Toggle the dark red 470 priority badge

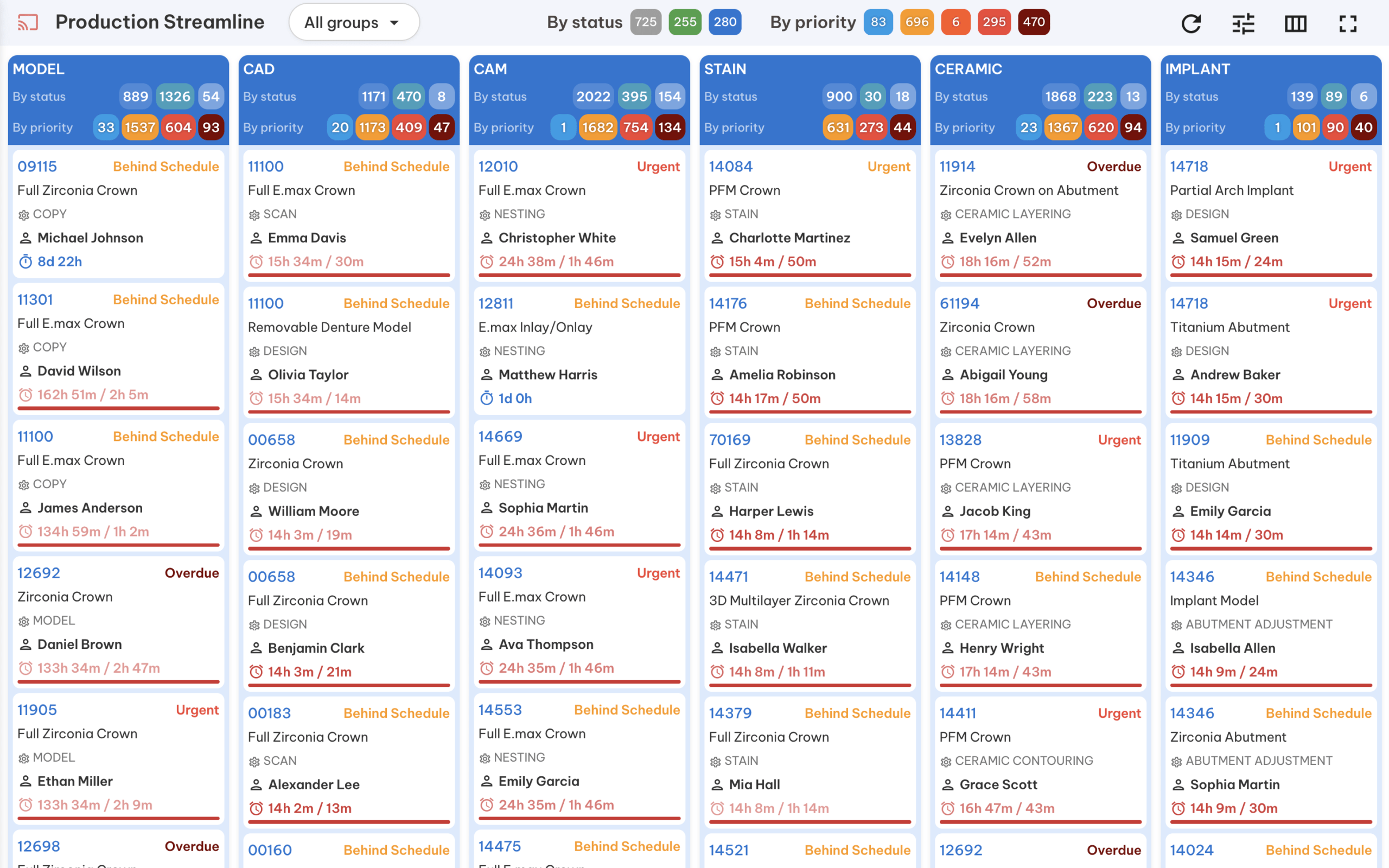tap(1034, 22)
